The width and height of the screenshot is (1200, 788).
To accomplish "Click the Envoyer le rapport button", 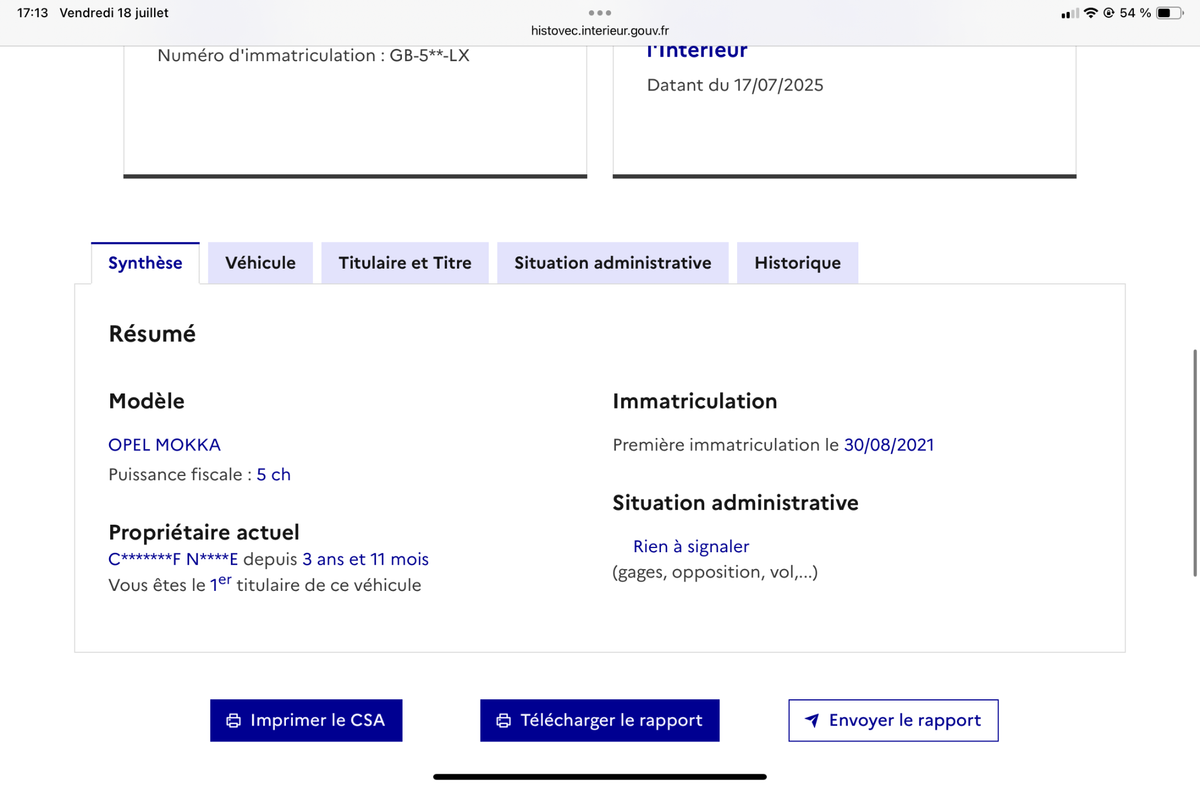I will click(x=893, y=720).
